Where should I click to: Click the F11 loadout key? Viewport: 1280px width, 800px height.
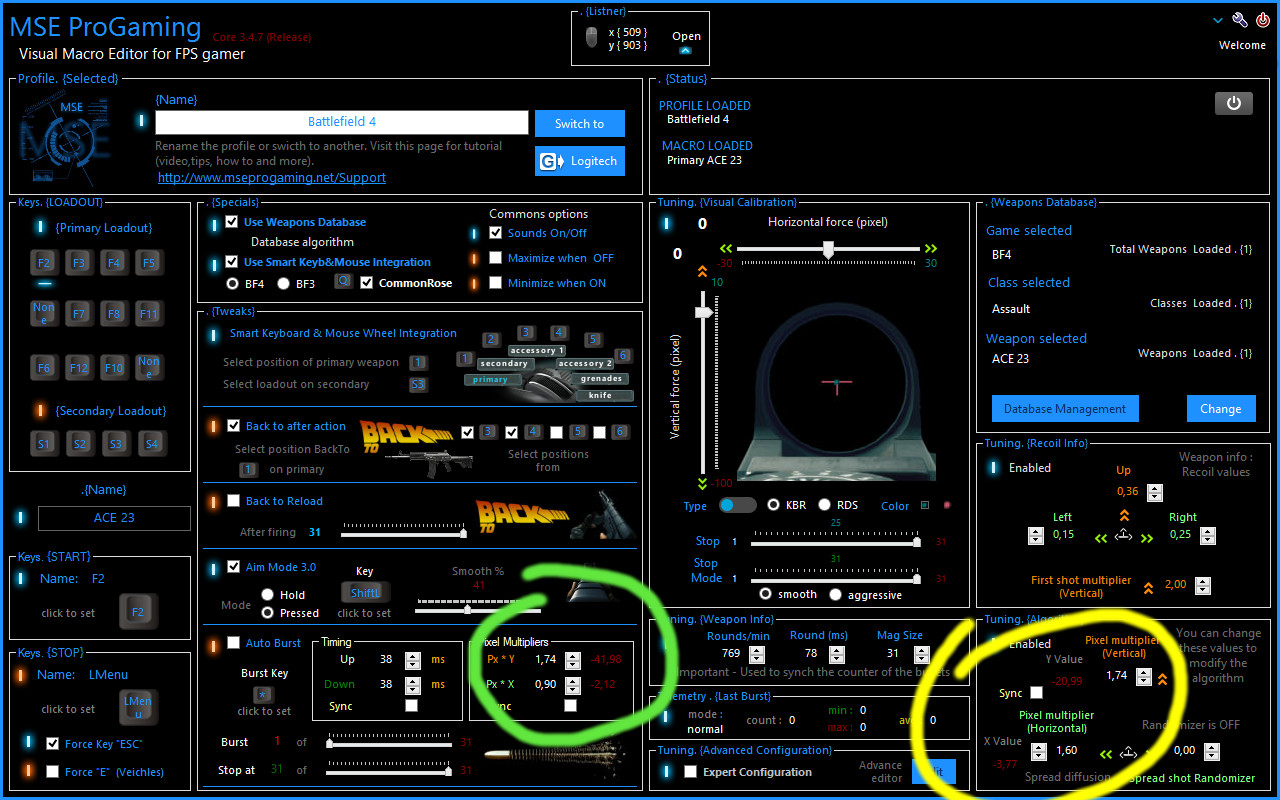[x=149, y=314]
